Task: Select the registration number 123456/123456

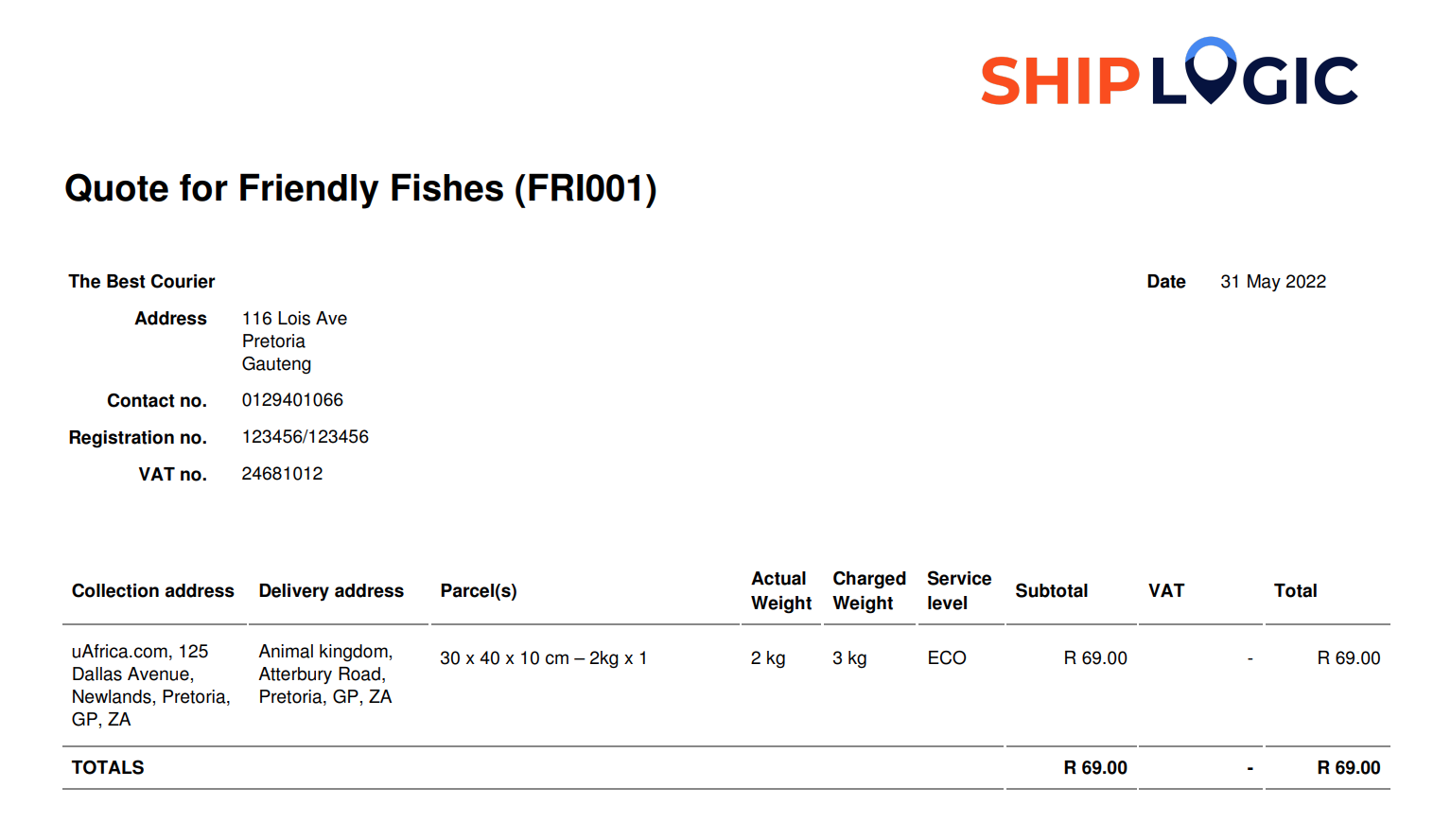Action: 305,437
